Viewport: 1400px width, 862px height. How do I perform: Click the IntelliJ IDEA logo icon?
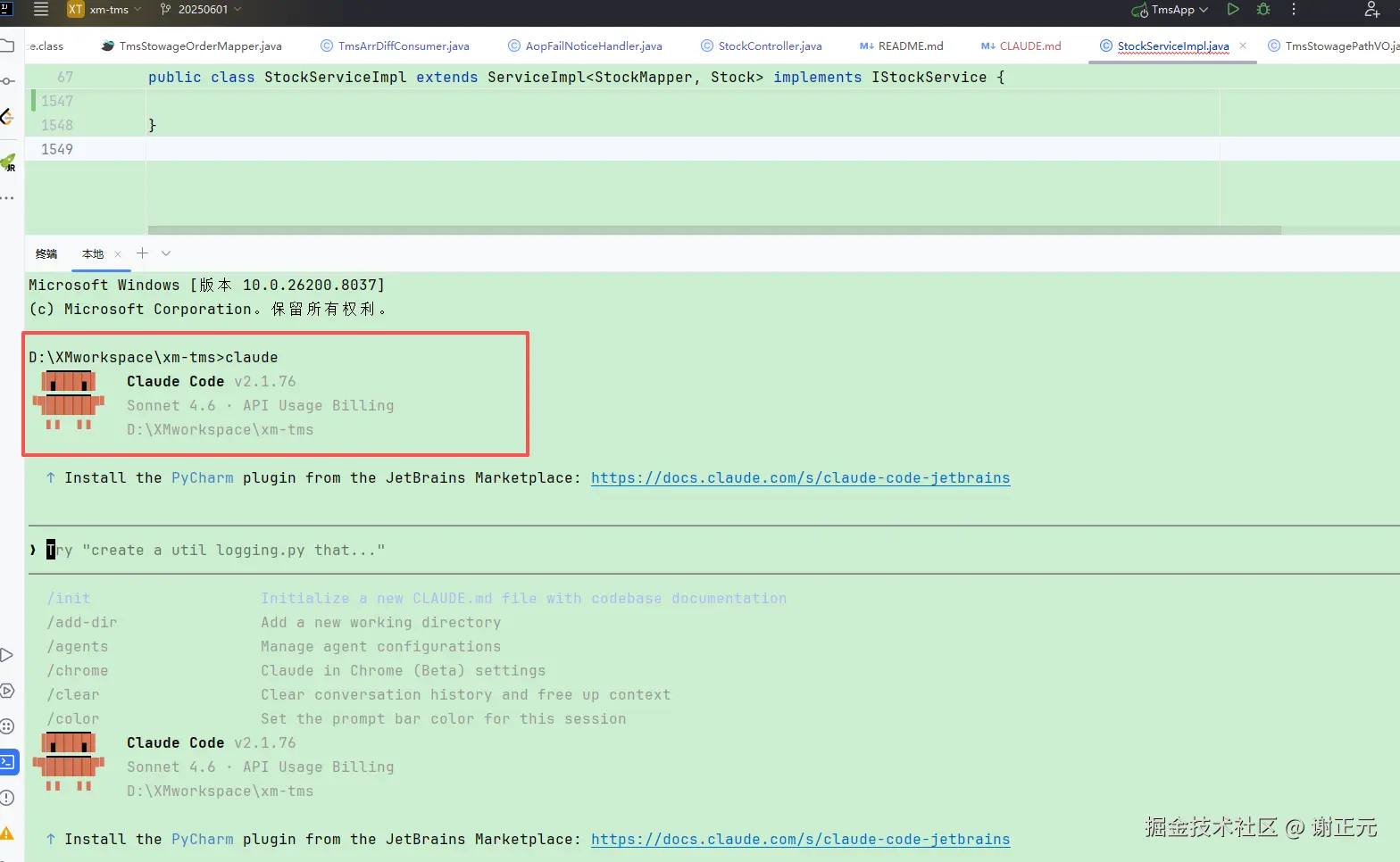coord(5,9)
